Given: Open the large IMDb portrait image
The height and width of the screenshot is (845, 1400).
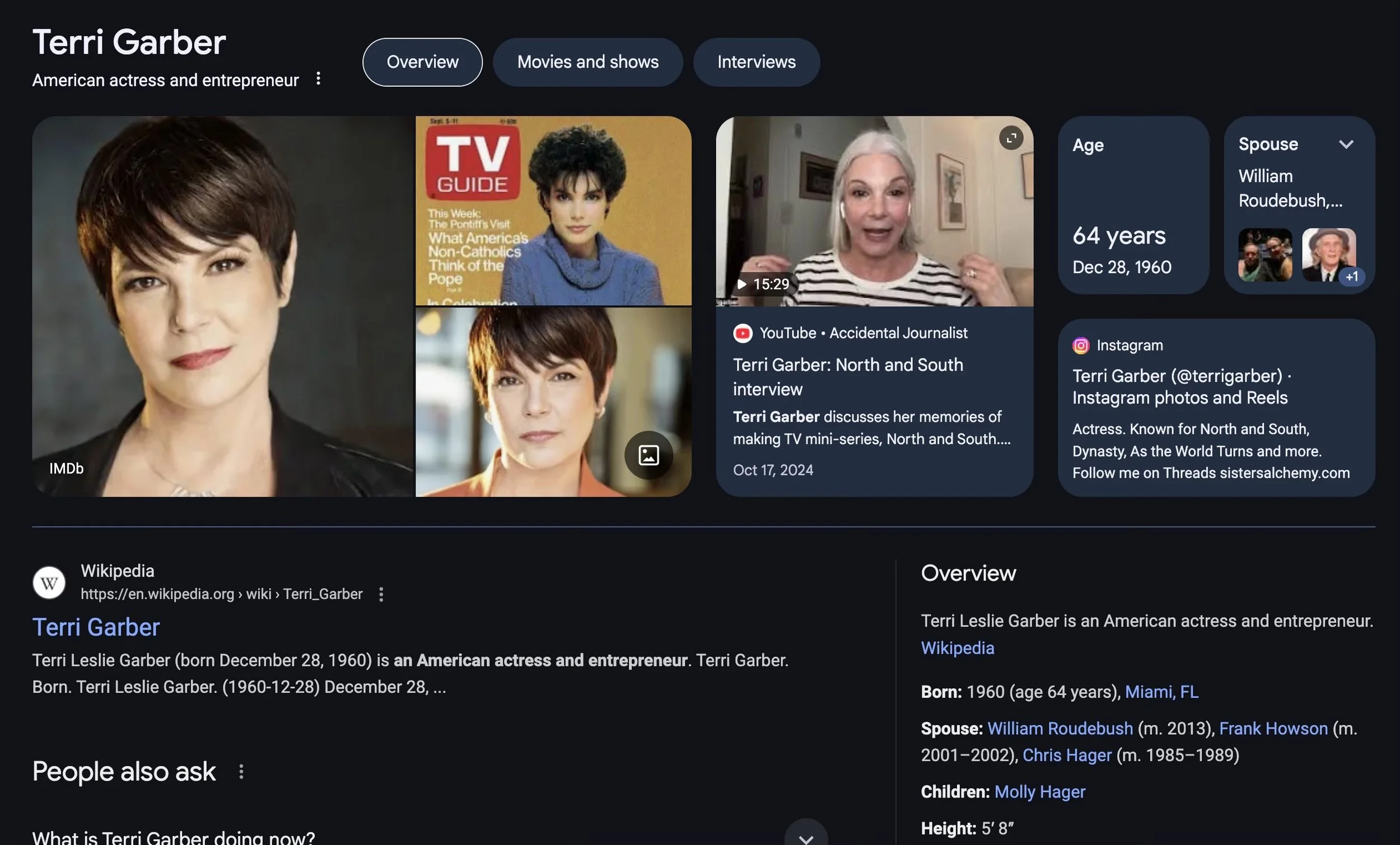Looking at the screenshot, I should [x=223, y=306].
